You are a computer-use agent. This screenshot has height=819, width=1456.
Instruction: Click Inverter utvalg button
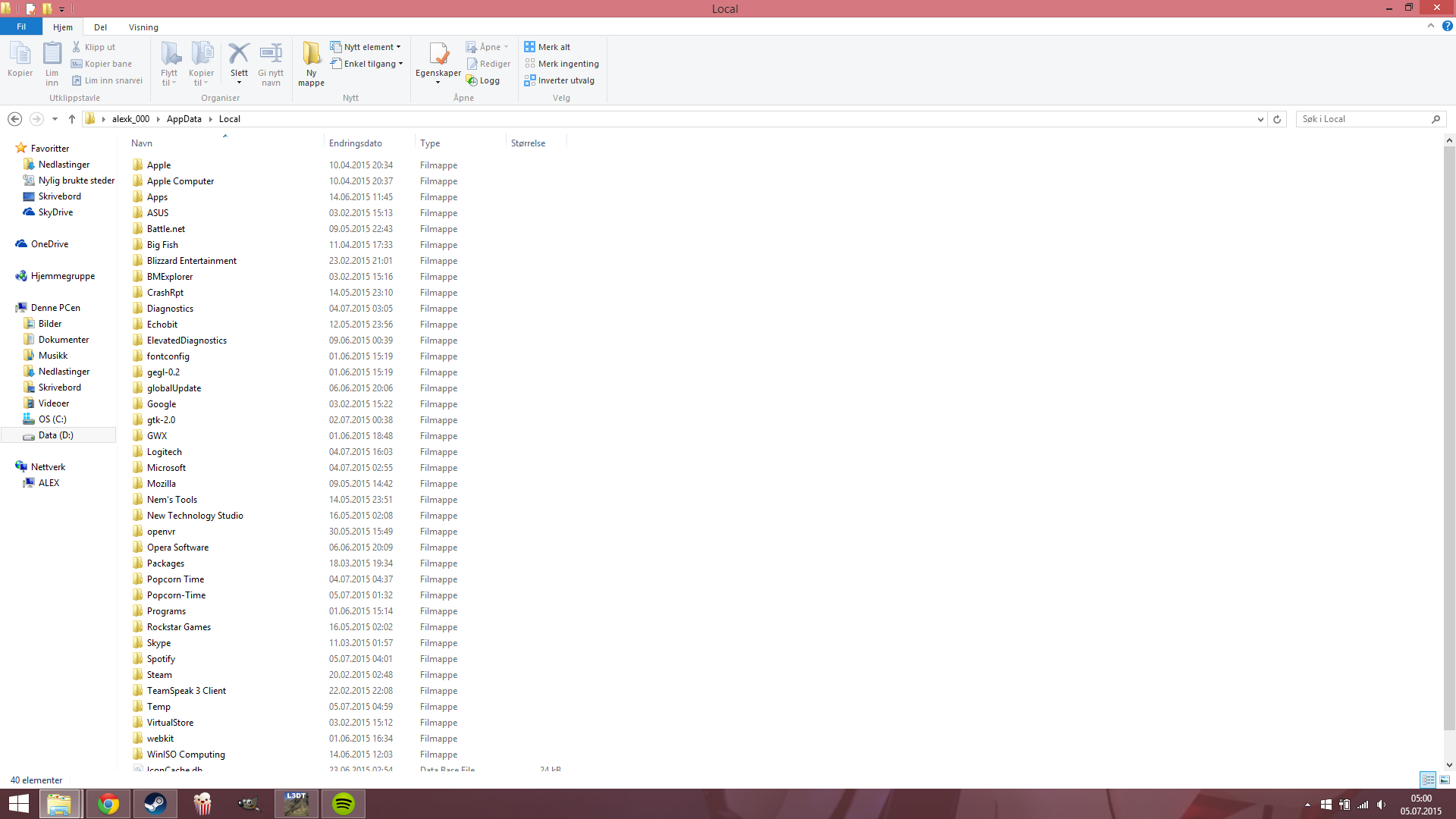[560, 80]
